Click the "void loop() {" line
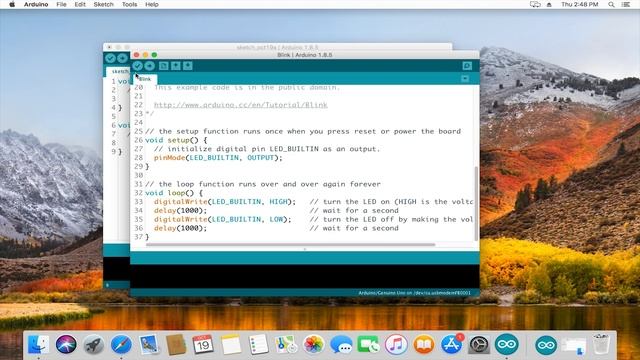This screenshot has height=360, width=640. coord(173,193)
